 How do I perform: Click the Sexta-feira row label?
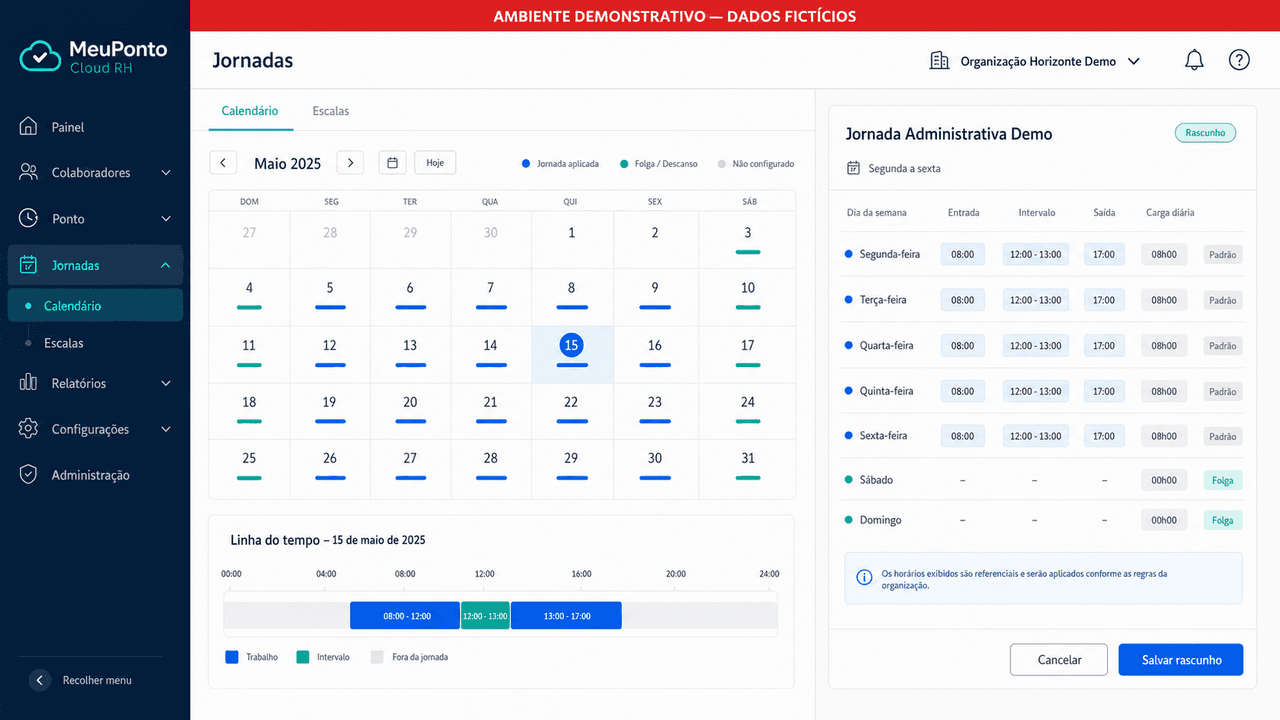coord(883,436)
